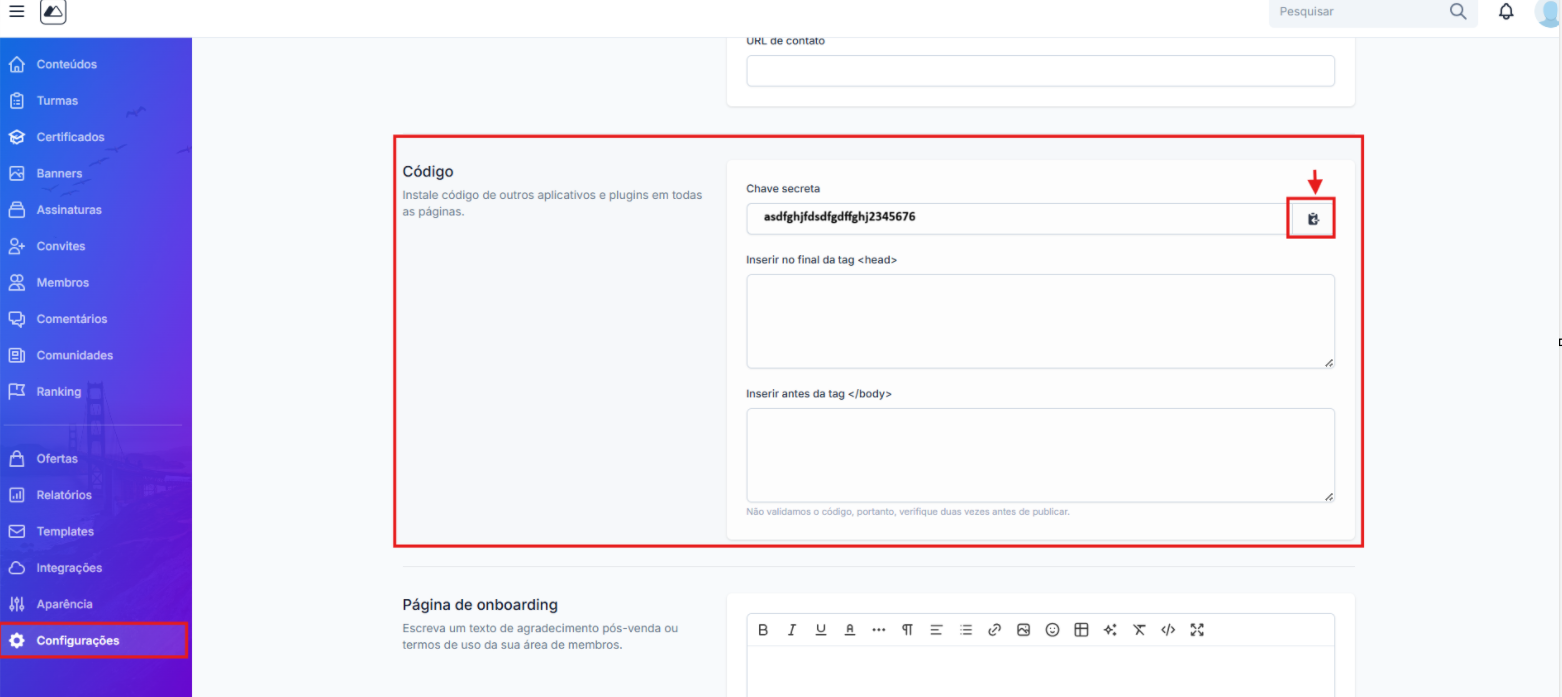1562x697 pixels.
Task: Copy the secret key with the clipboard icon
Action: click(x=1313, y=219)
